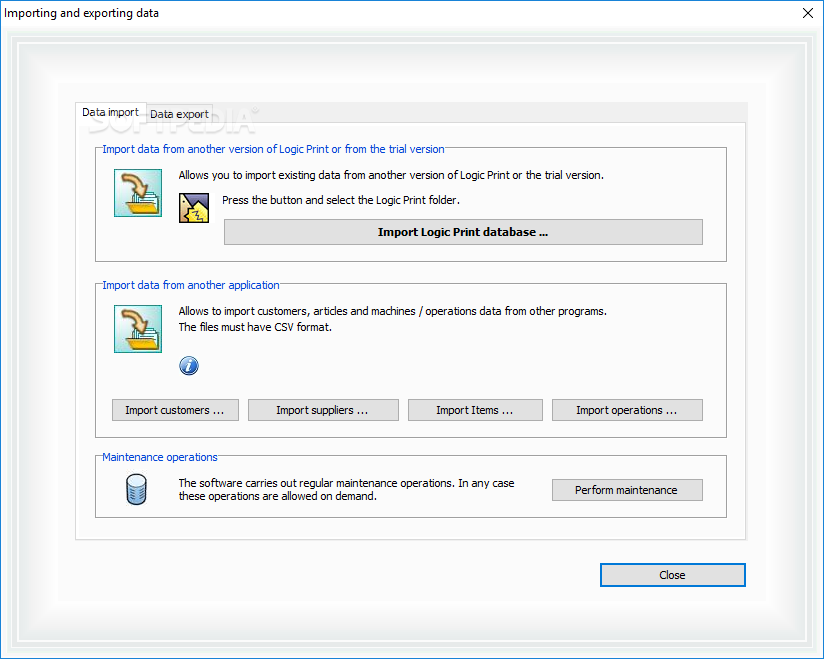Image resolution: width=824 pixels, height=659 pixels.
Task: Open the blue information icon
Action: [x=189, y=365]
